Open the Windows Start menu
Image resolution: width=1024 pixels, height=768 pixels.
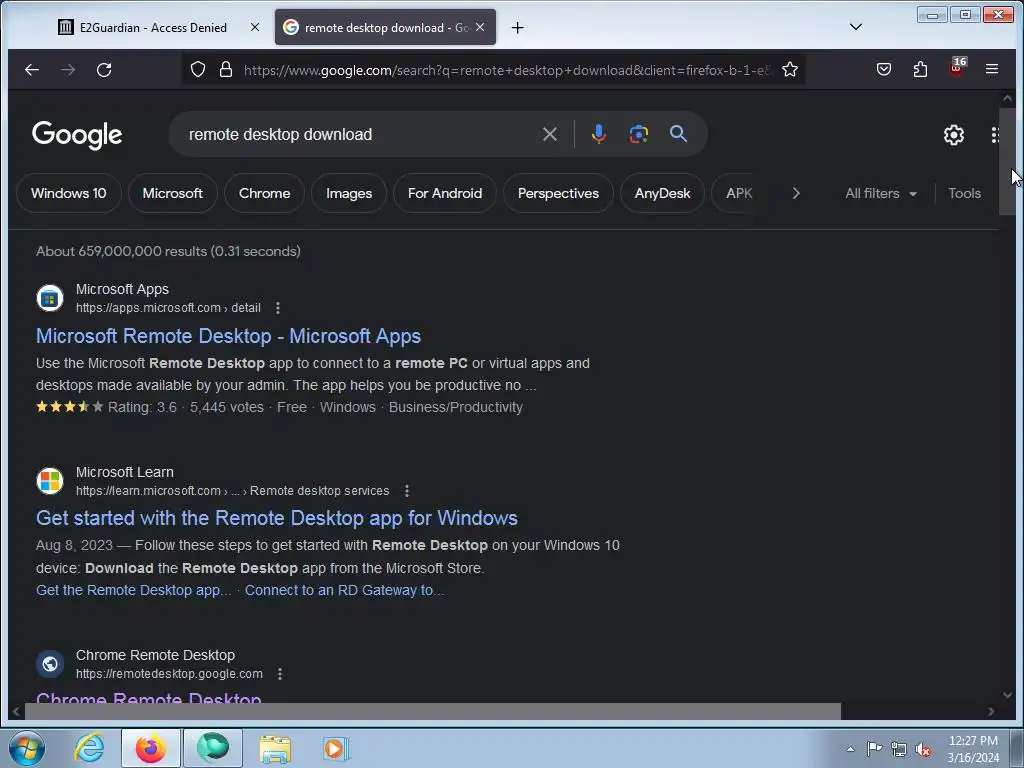[x=26, y=748]
